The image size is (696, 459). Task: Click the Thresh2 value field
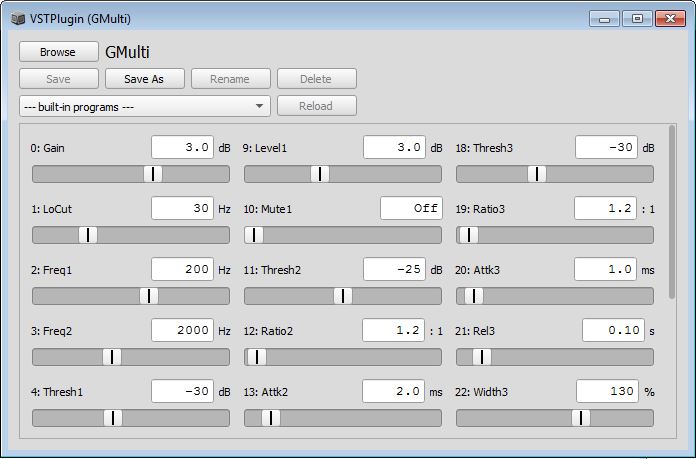394,269
